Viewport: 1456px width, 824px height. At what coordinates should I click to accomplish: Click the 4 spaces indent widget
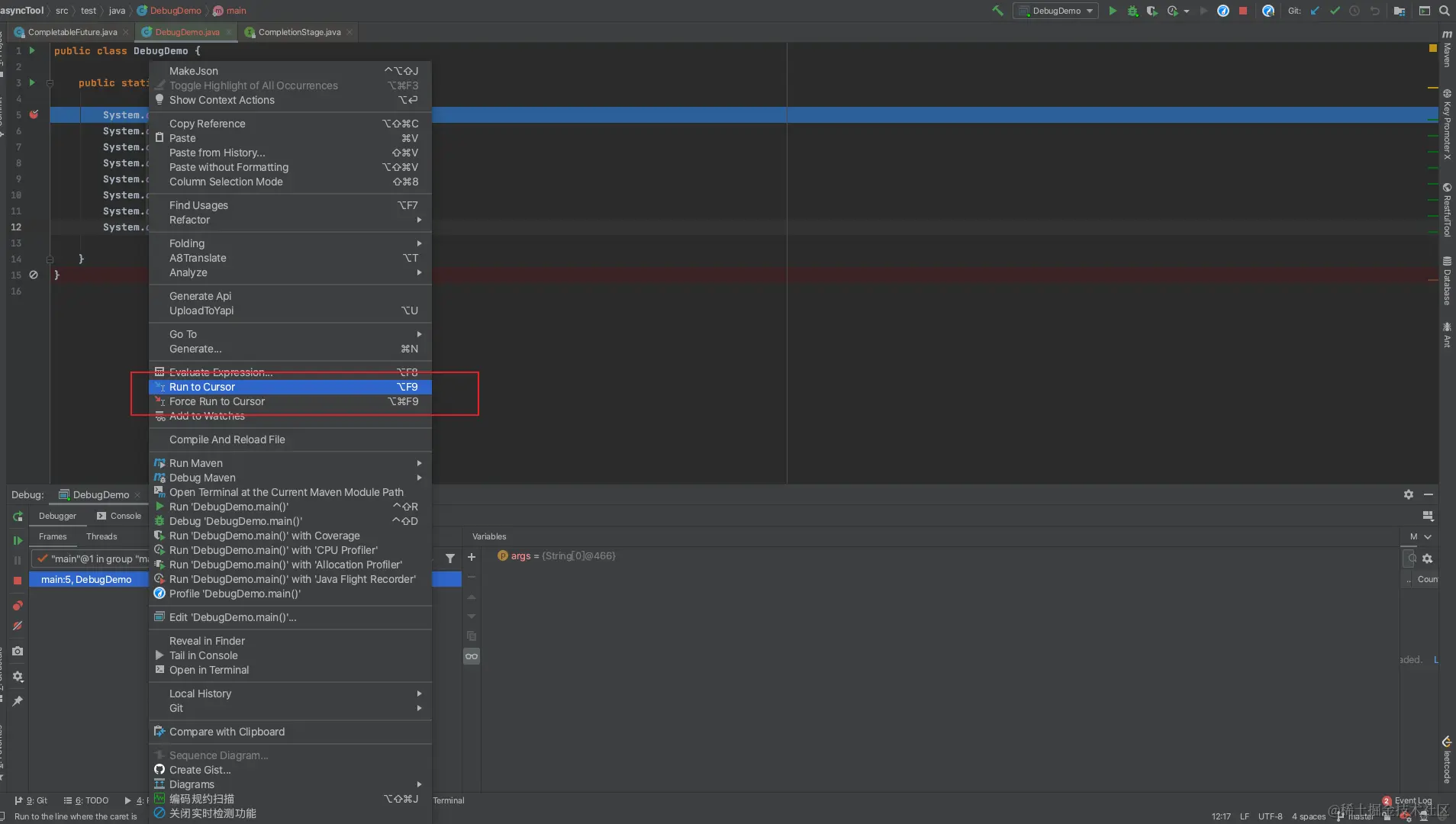click(1309, 816)
